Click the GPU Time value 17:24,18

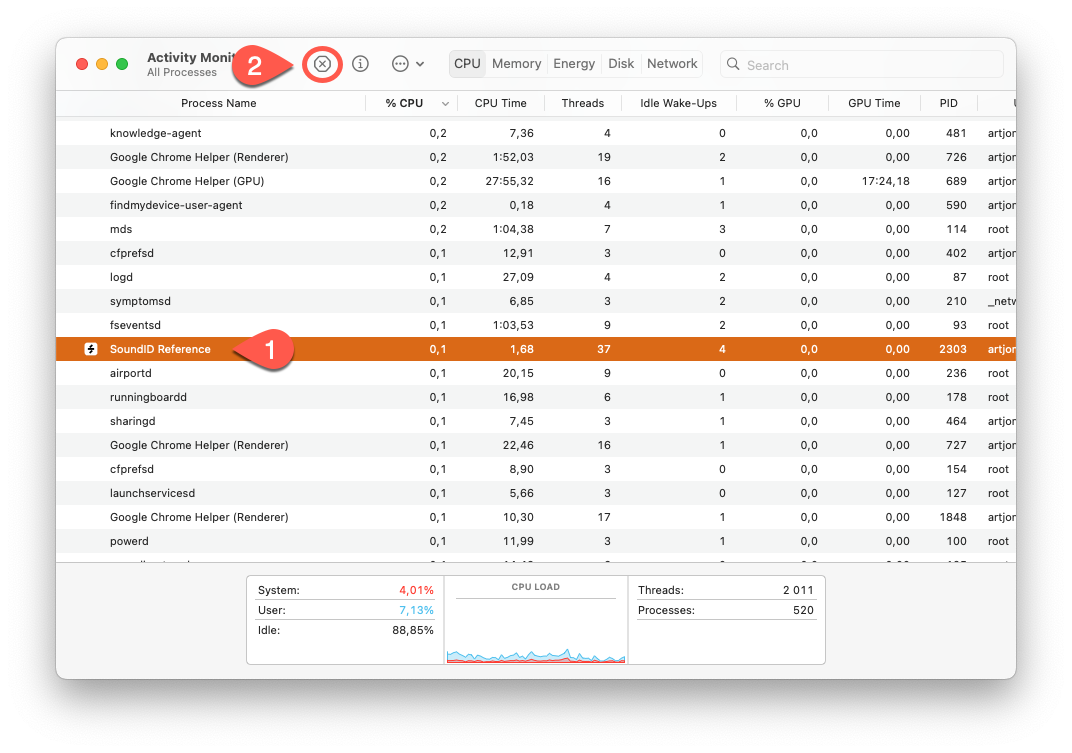pos(885,181)
